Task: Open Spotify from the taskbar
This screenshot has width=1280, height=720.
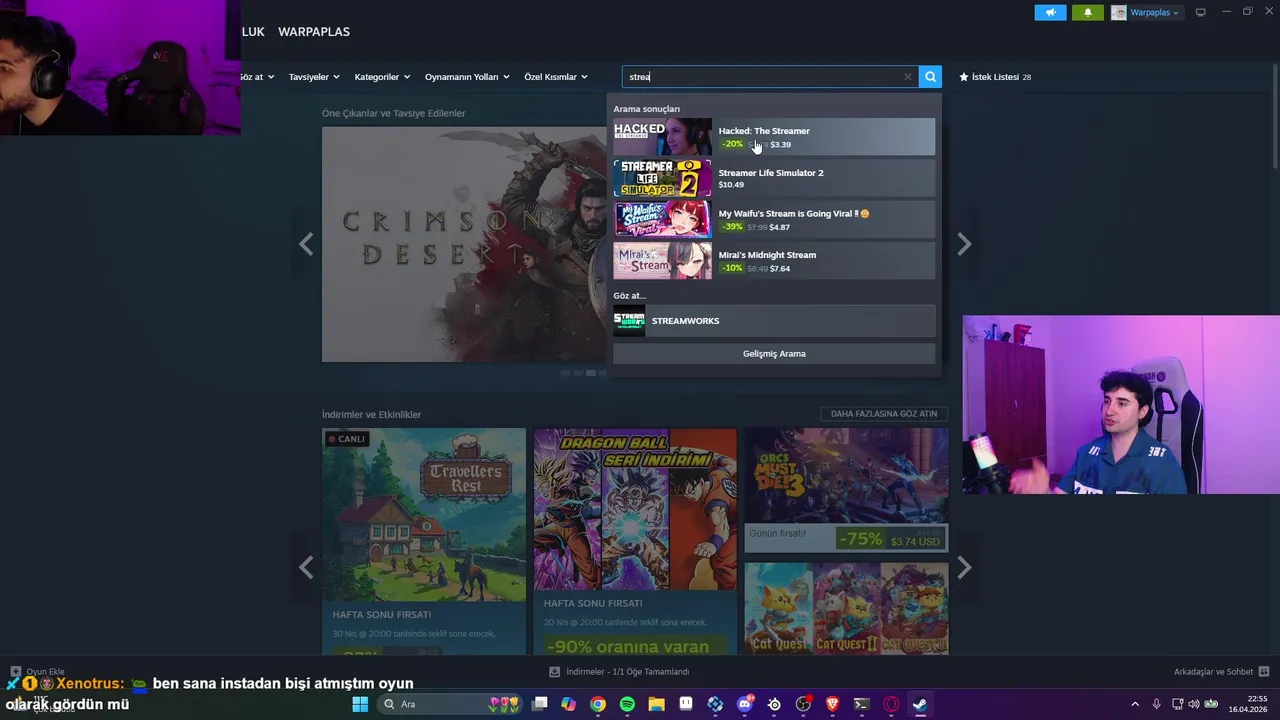Action: point(627,704)
